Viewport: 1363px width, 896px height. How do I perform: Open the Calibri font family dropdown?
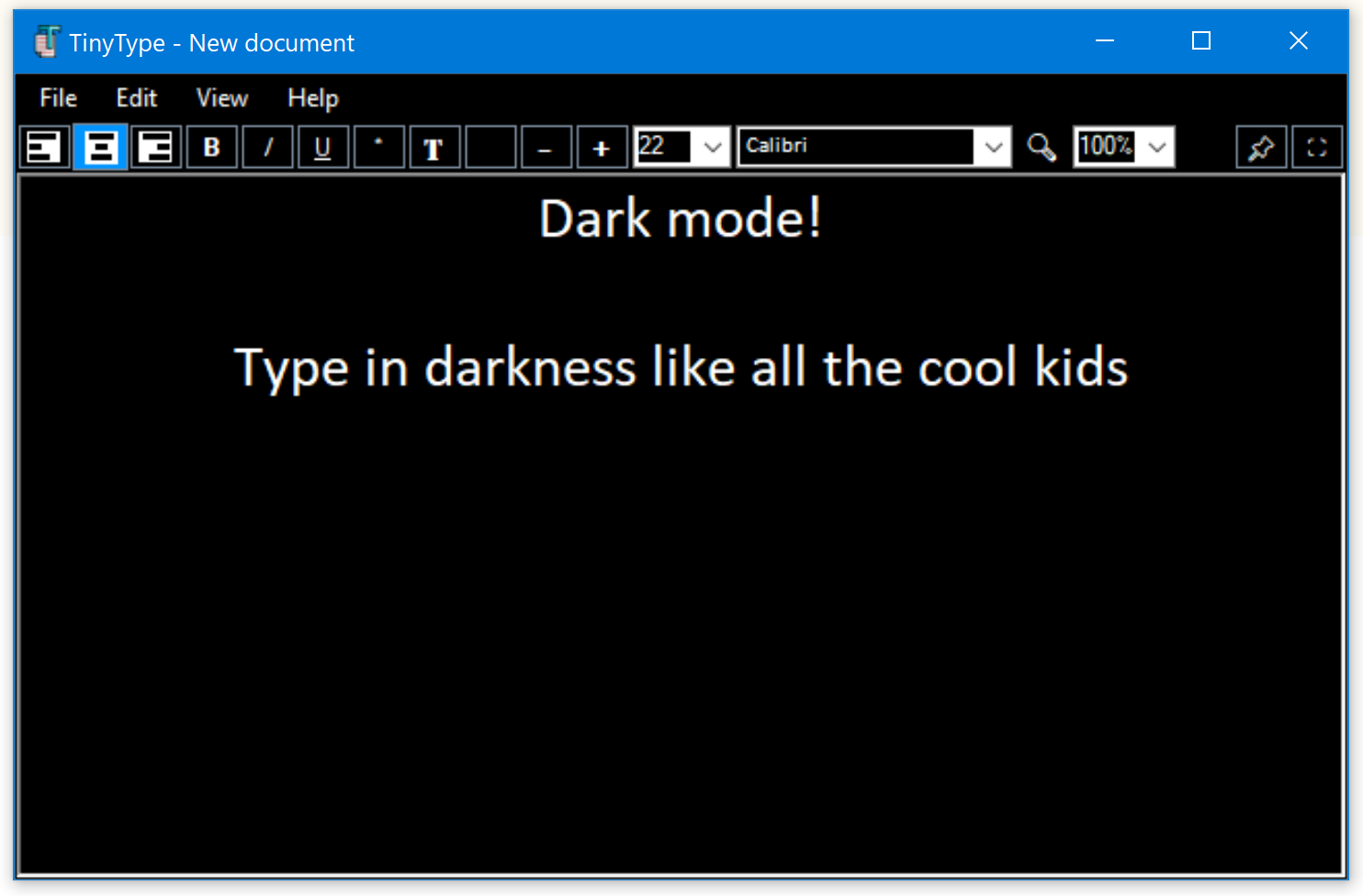coord(993,146)
